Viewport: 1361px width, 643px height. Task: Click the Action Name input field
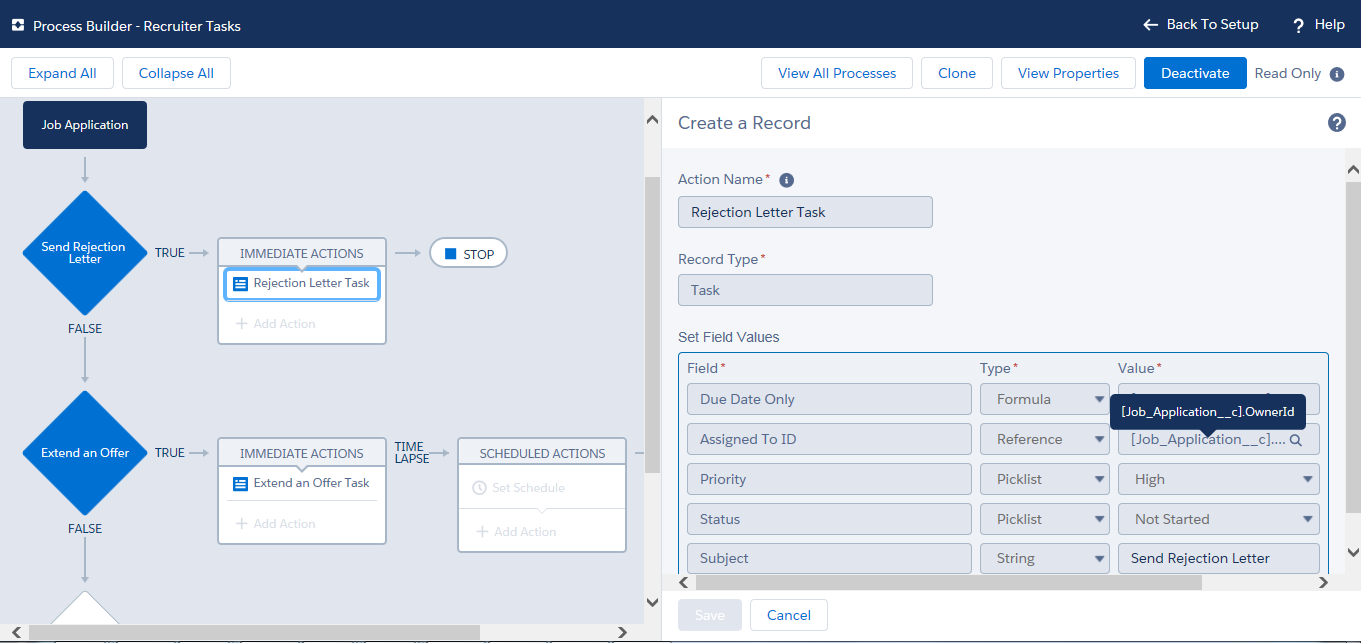(x=805, y=212)
